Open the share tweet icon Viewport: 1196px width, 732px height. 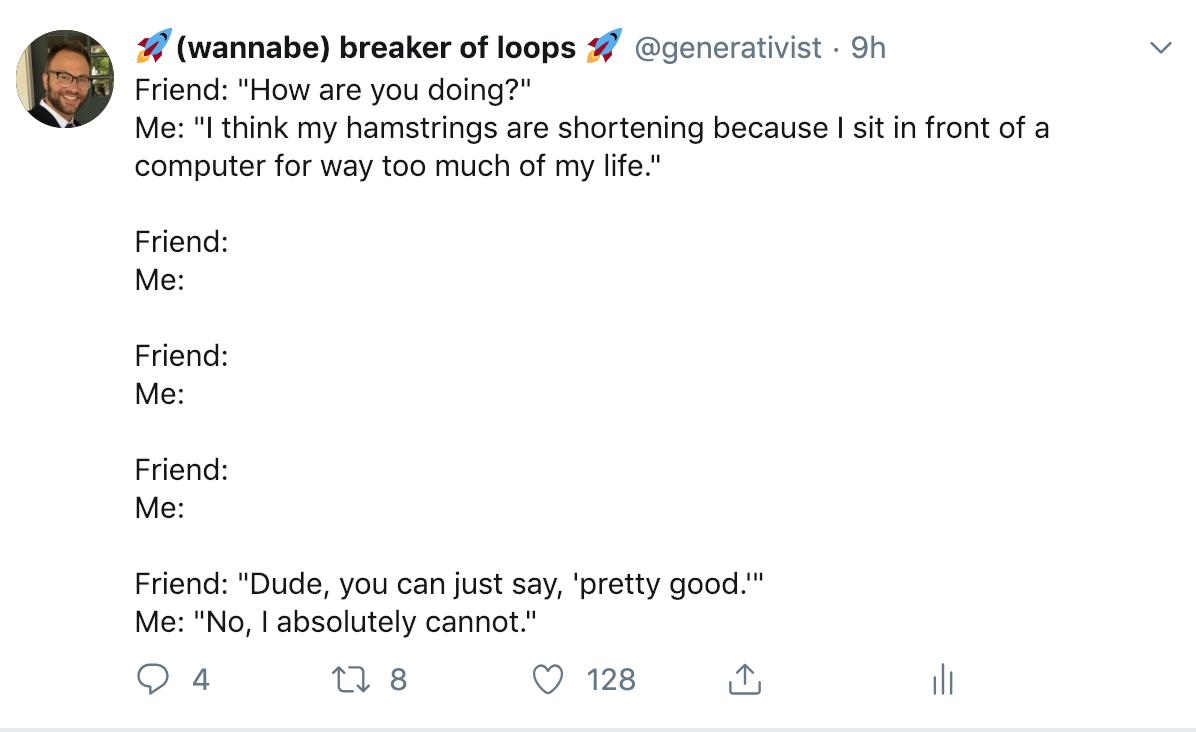[742, 680]
